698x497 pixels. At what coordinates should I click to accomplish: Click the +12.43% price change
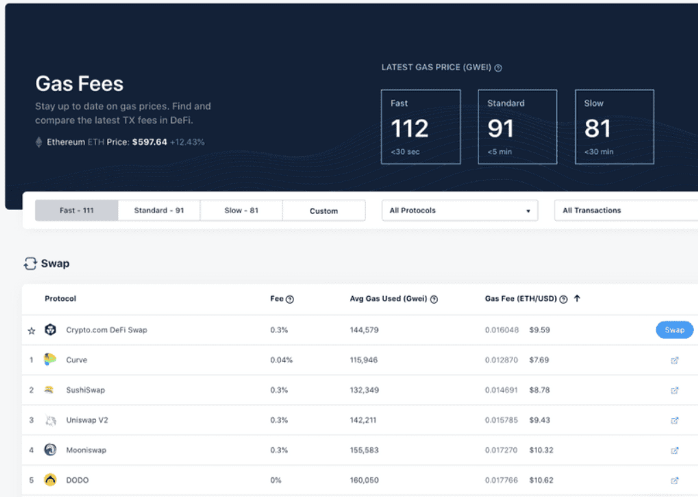pyautogui.click(x=187, y=142)
